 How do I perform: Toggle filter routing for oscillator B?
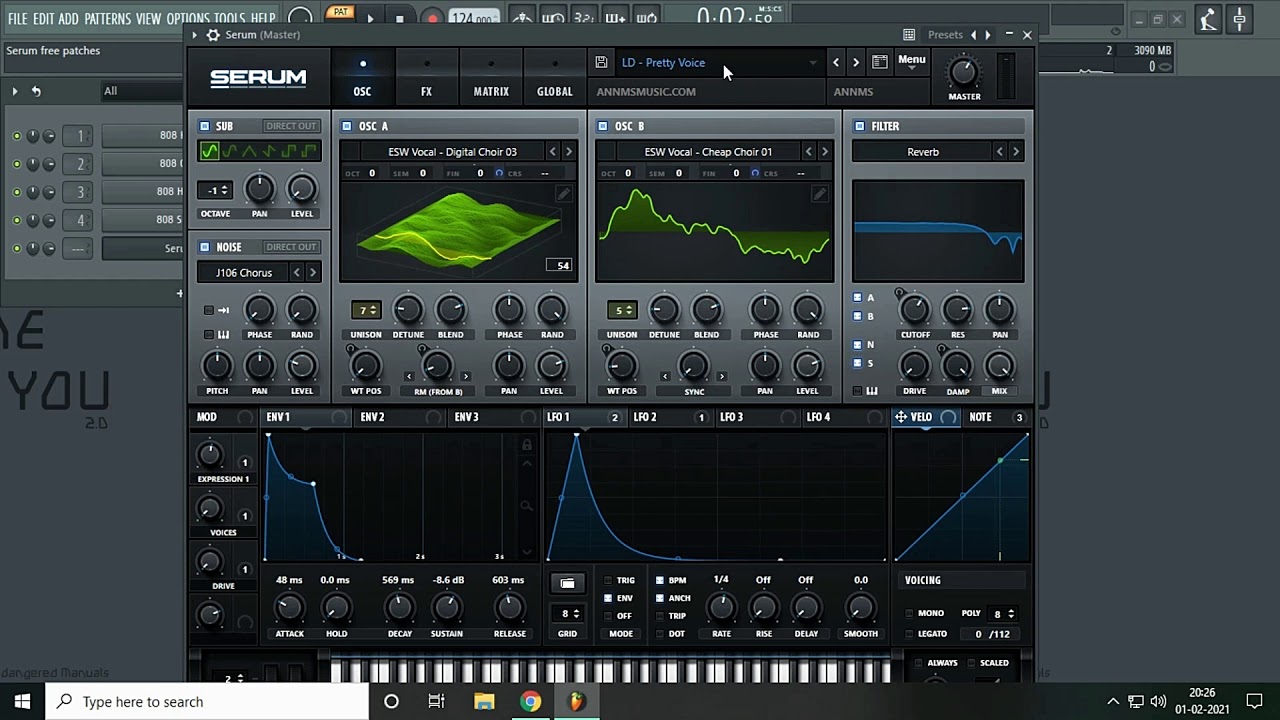[857, 316]
